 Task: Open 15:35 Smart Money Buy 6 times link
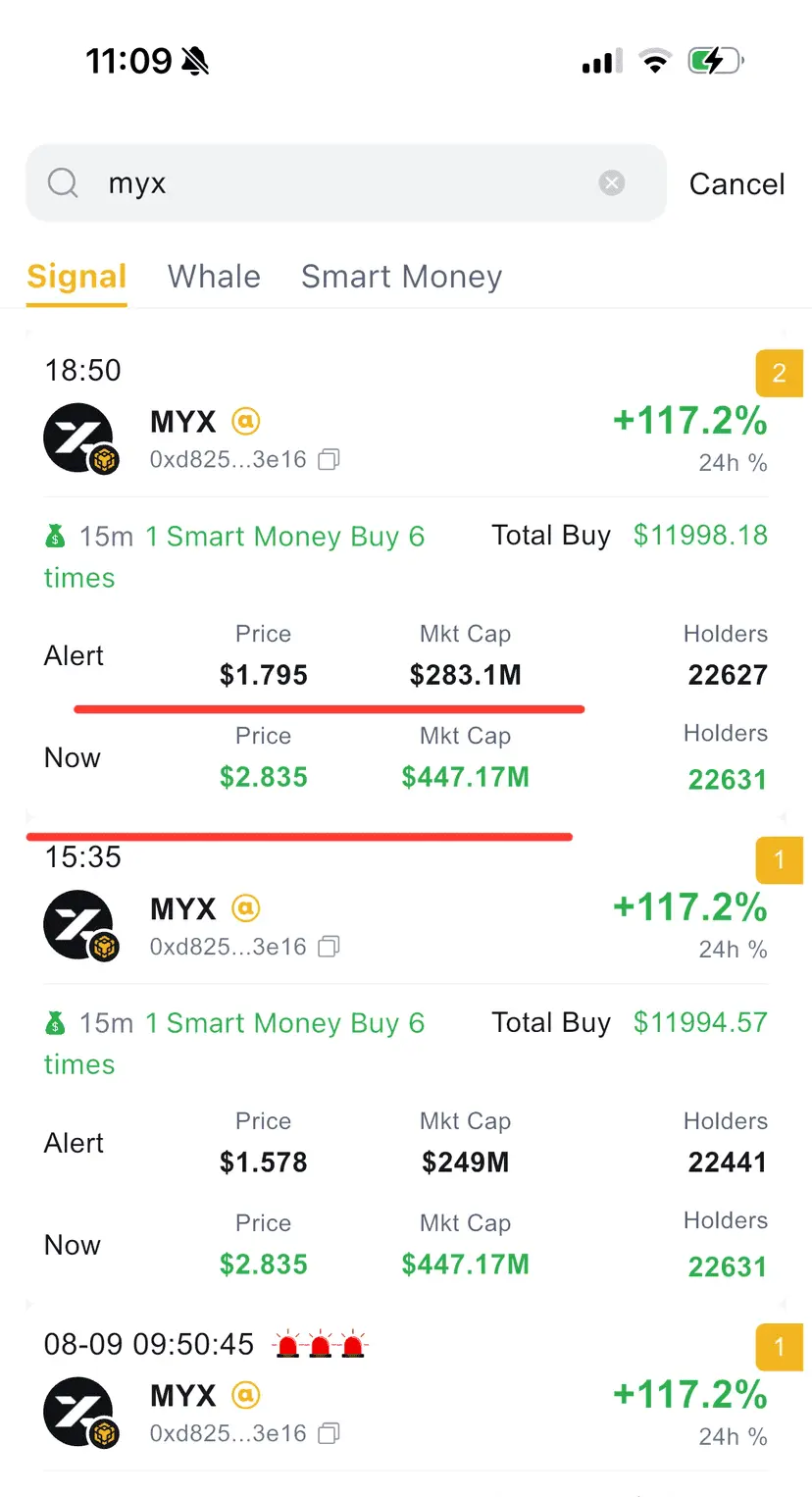click(x=234, y=1044)
